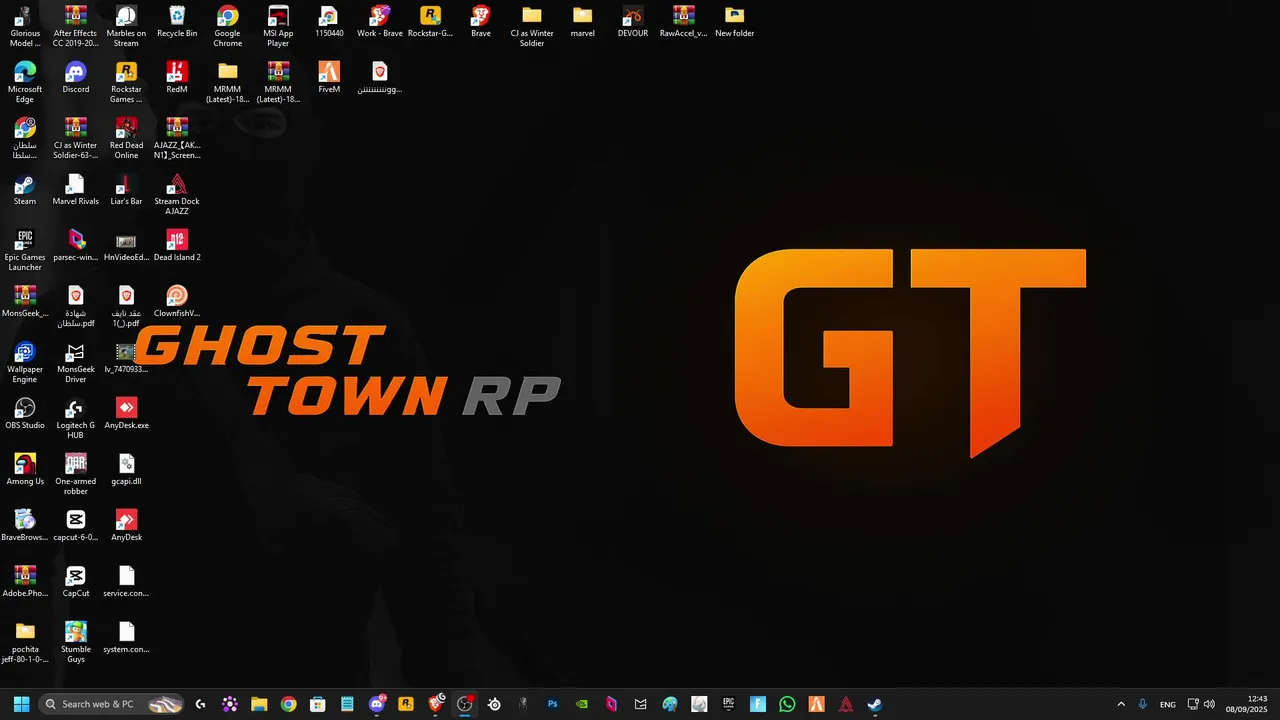Select the Brave desktop shortcut
This screenshot has width=1280, height=720.
tap(481, 22)
